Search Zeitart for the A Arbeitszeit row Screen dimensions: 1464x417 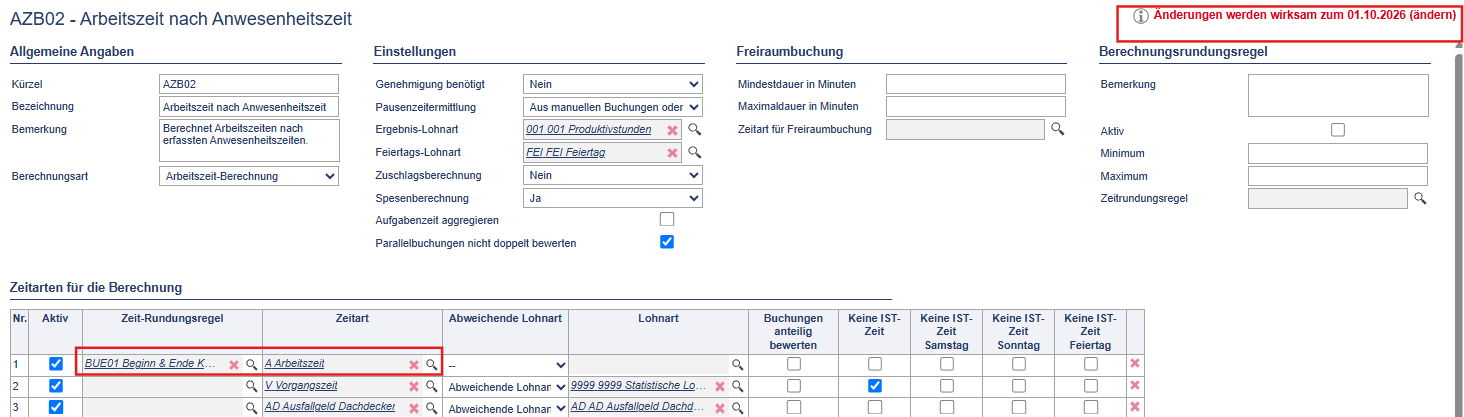click(x=432, y=365)
